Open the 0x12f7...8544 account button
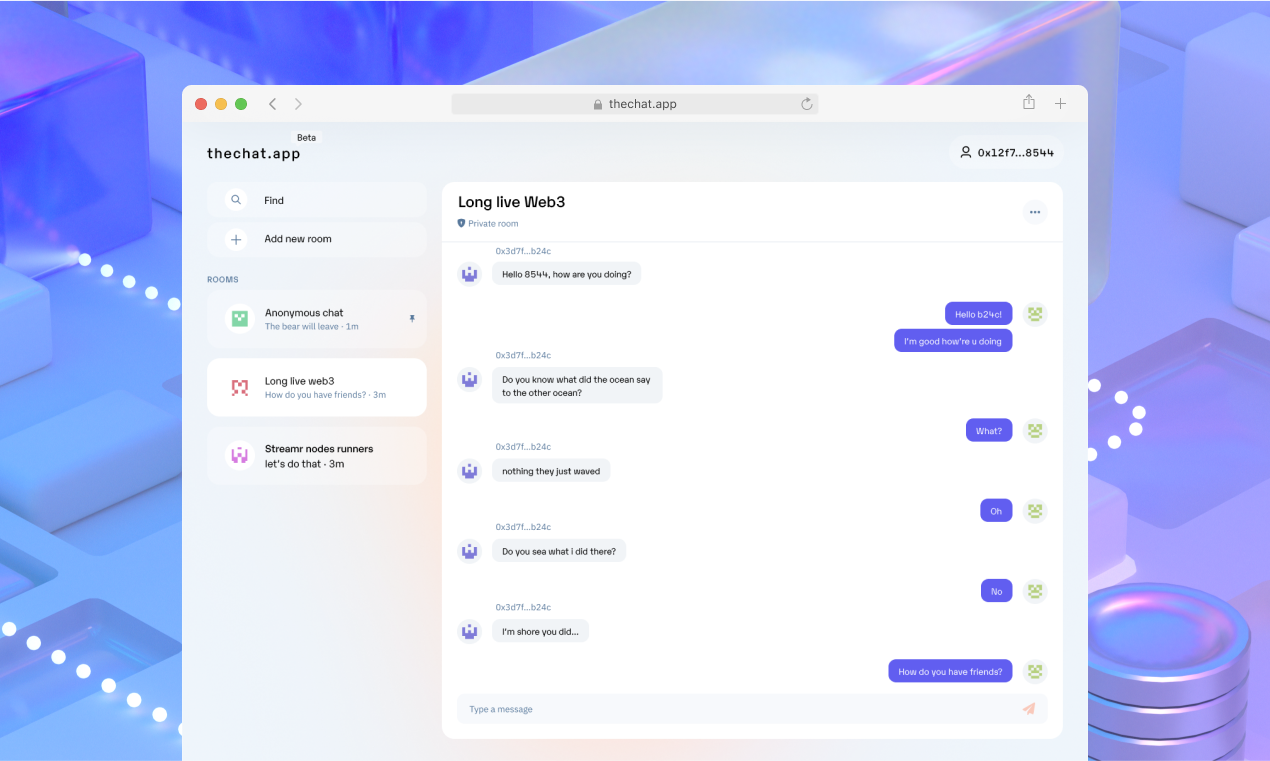The image size is (1270, 761). [1006, 153]
